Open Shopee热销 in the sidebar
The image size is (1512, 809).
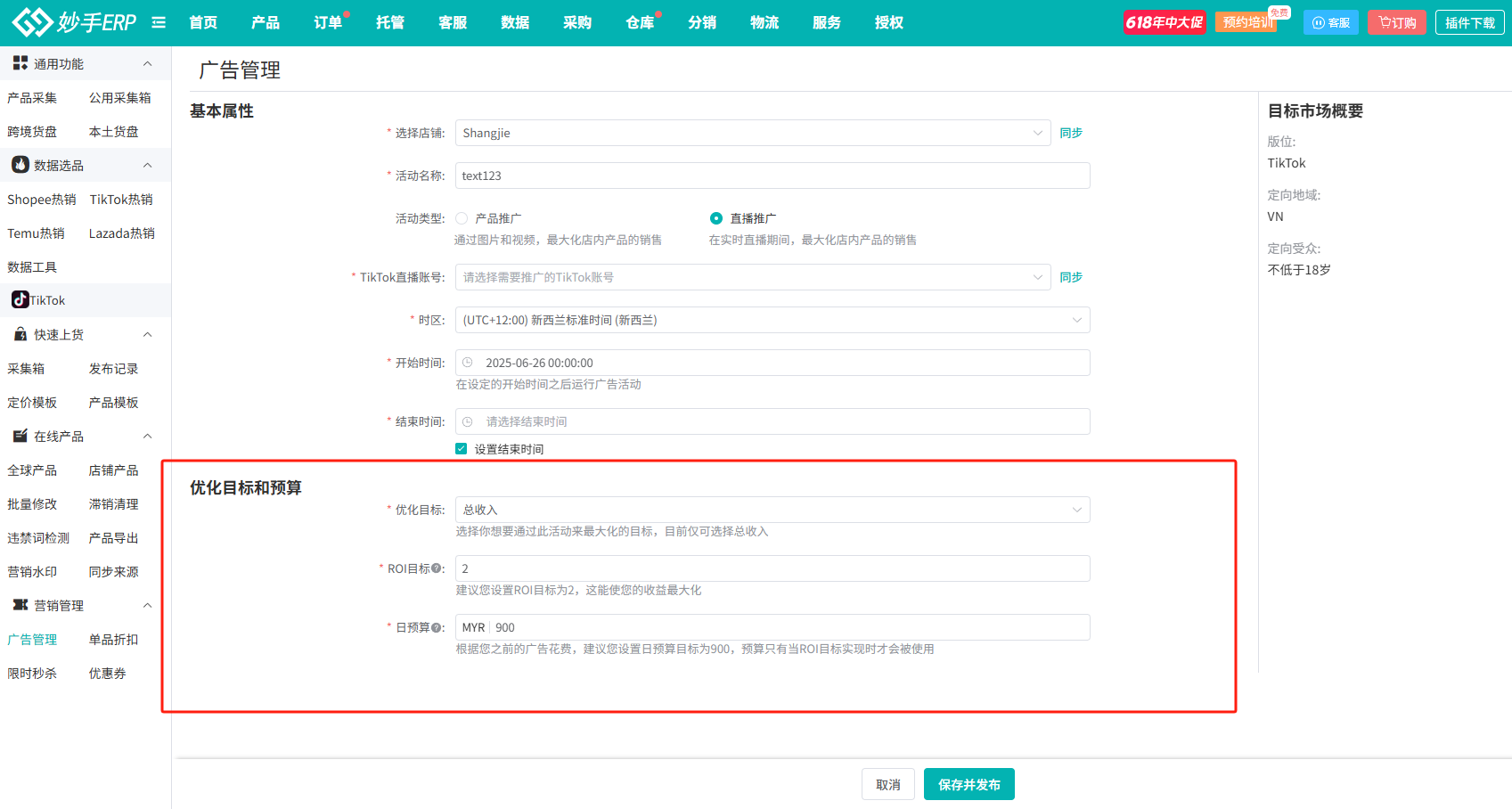42,200
